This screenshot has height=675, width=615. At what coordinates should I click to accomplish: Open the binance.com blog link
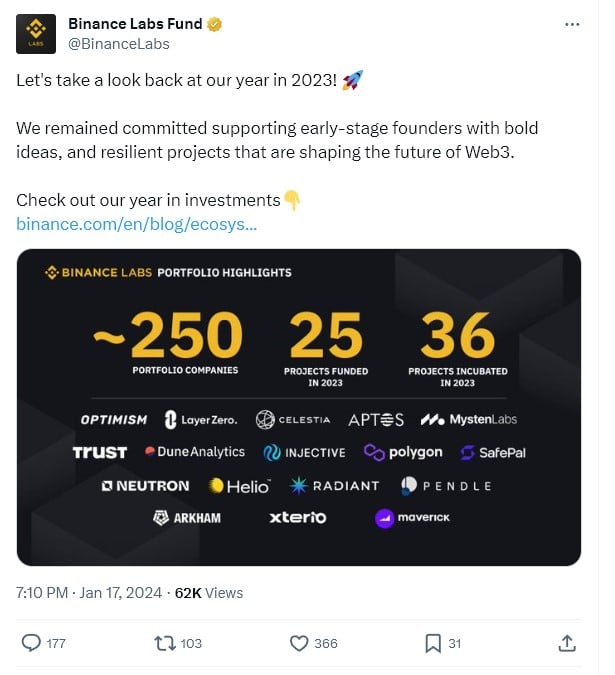pos(136,224)
